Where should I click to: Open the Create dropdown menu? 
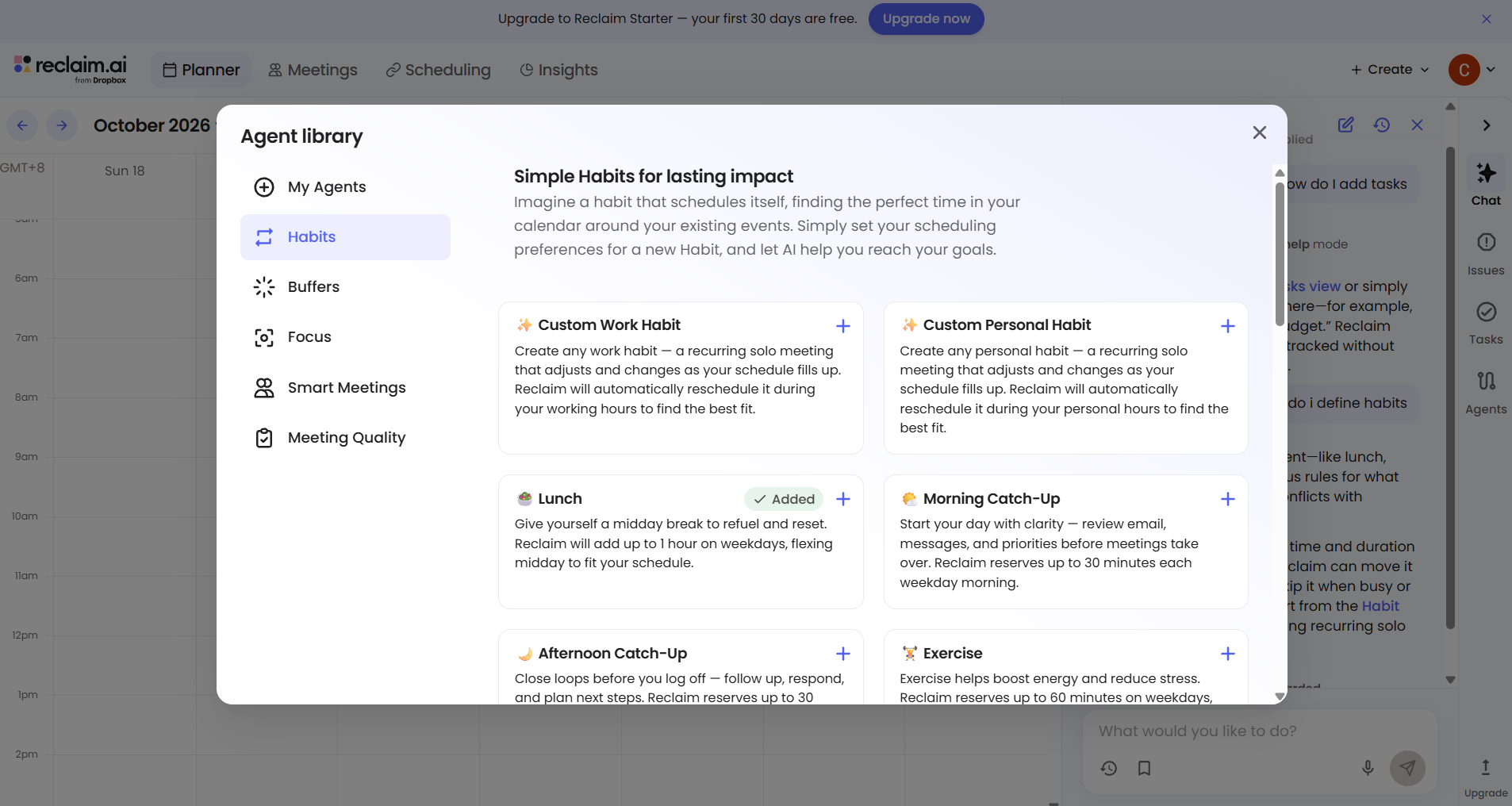tap(1390, 70)
